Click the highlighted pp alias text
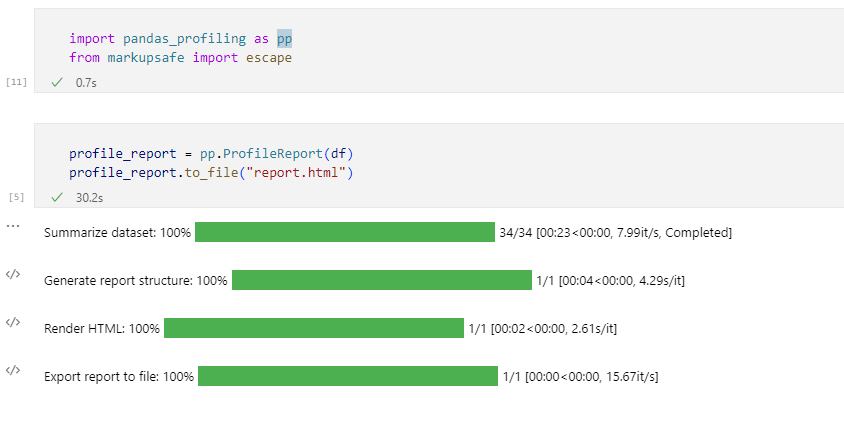 [285, 38]
